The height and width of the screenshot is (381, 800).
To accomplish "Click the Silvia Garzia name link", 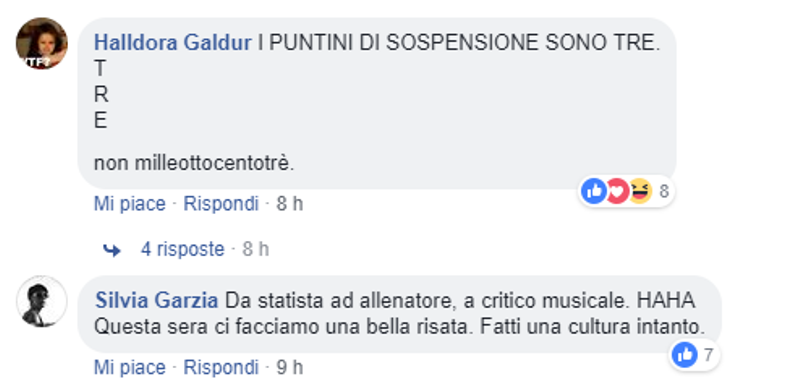I will tap(157, 301).
